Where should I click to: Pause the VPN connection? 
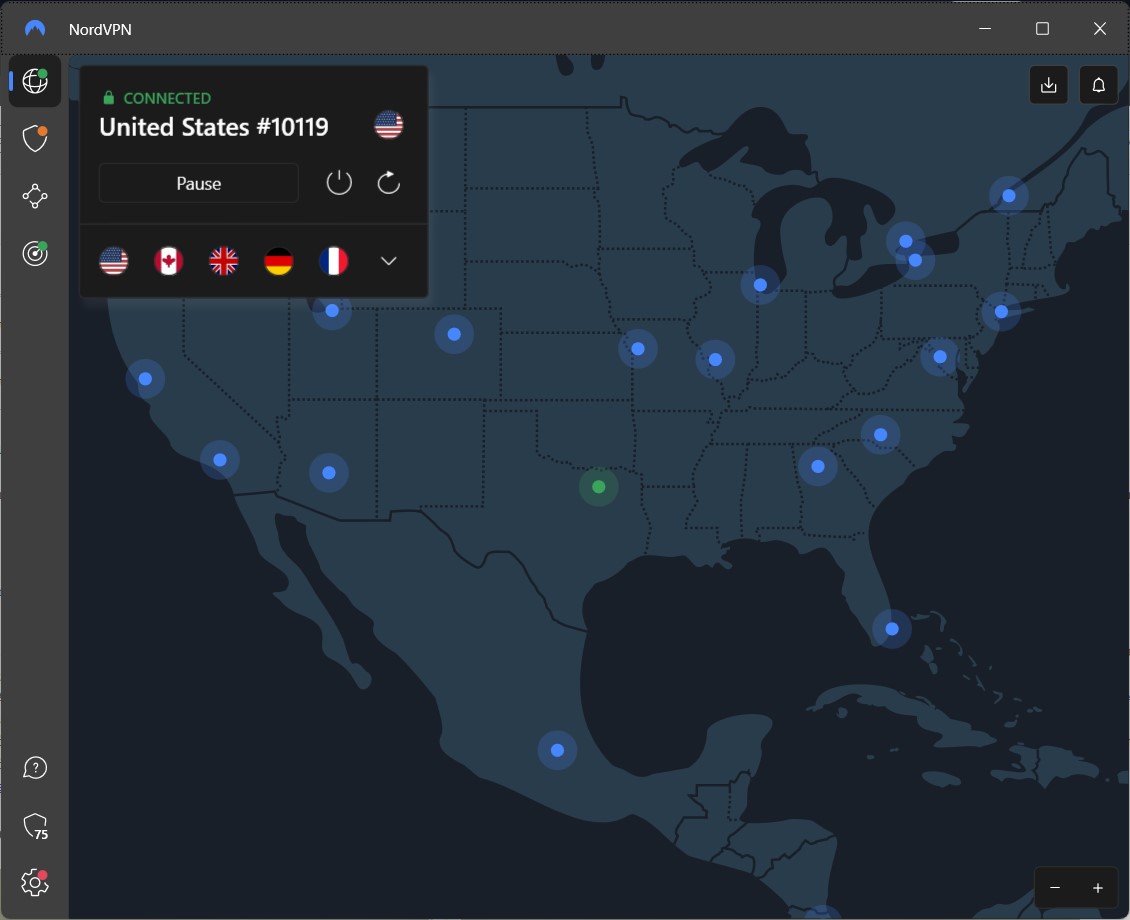pyautogui.click(x=199, y=183)
